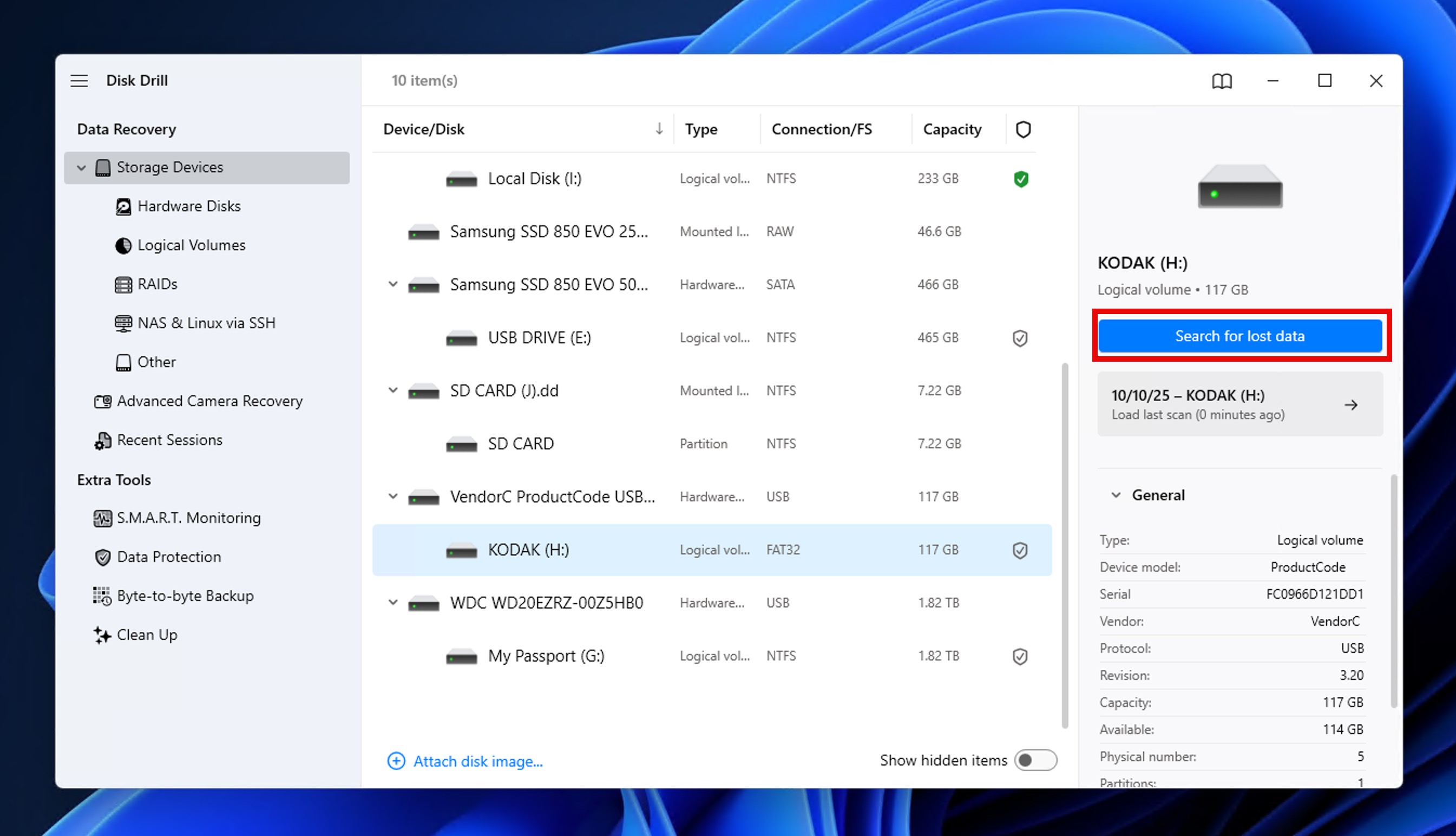Load last scan for KODAK (H:)
Screen dimensions: 1456x836
coord(1239,404)
